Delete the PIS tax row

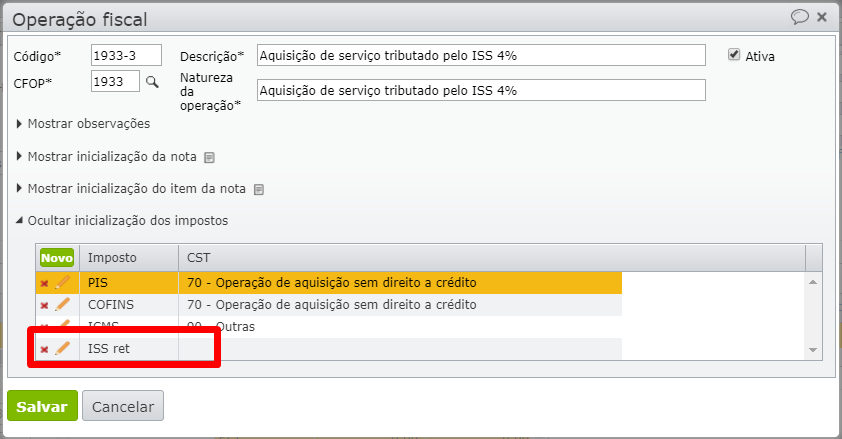tap(45, 283)
